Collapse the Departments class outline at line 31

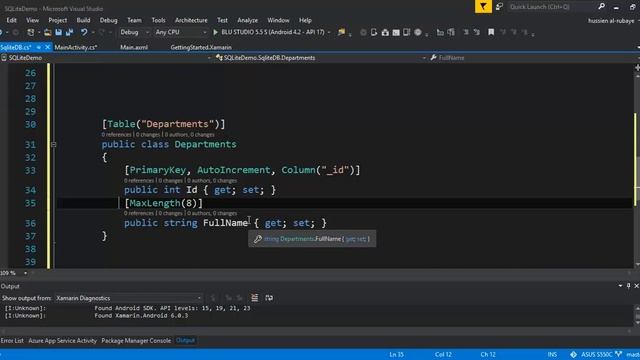pos(53,144)
